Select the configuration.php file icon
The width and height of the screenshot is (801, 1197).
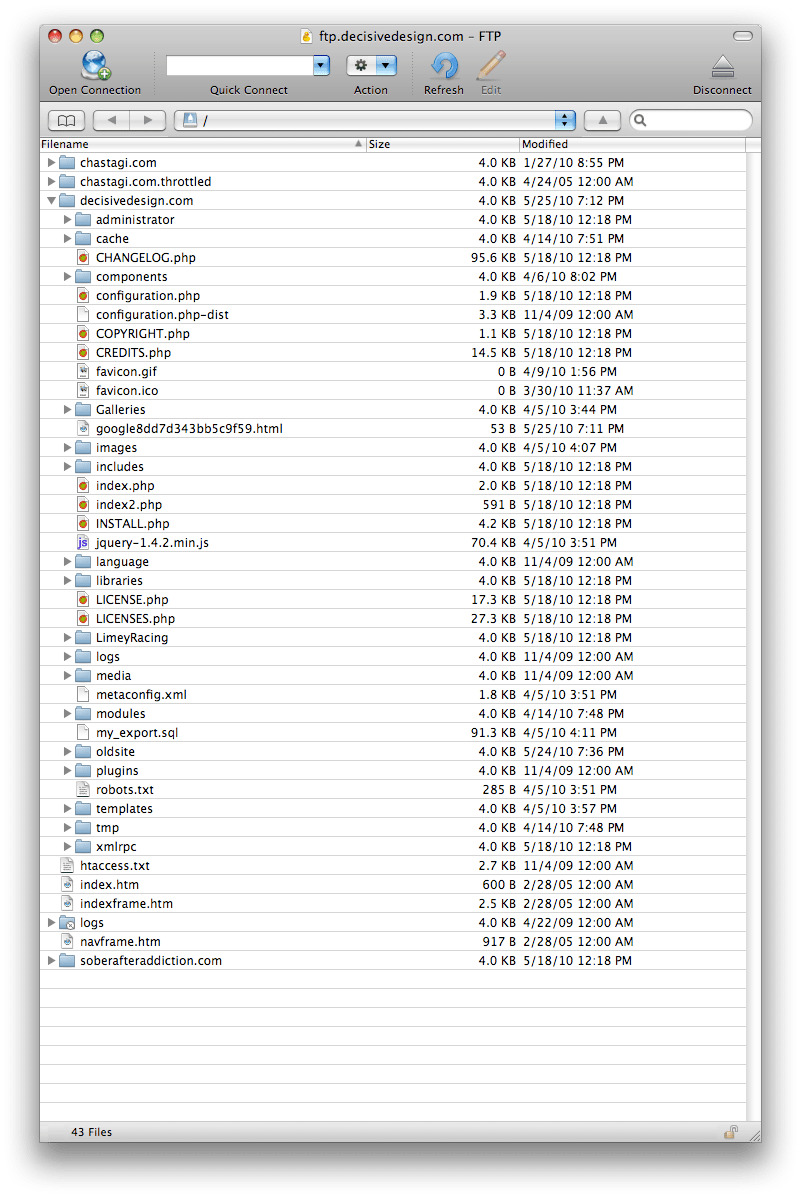pos(83,295)
